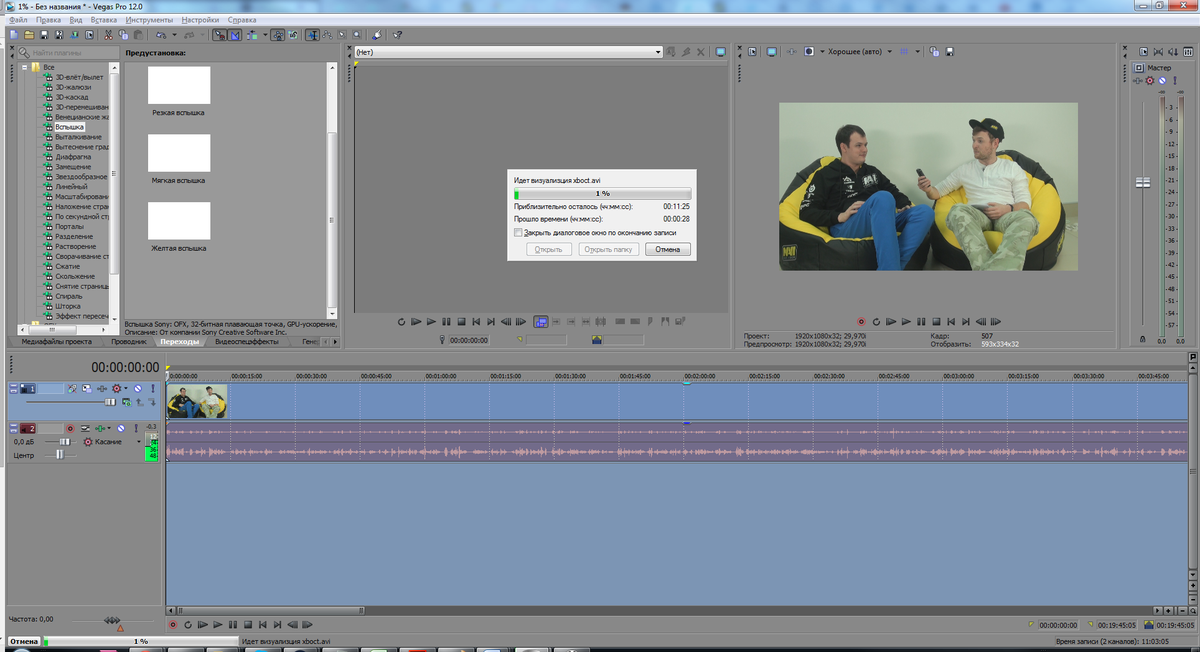Save the project with the floppy icon
The width and height of the screenshot is (1200, 652).
pyautogui.click(x=44, y=34)
